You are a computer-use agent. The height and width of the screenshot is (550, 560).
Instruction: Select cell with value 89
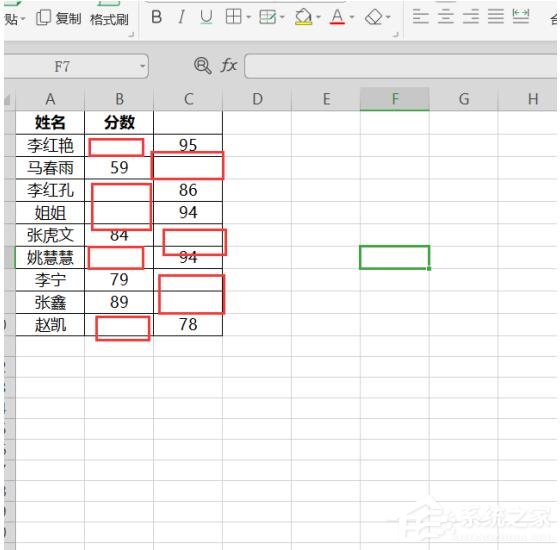[119, 302]
